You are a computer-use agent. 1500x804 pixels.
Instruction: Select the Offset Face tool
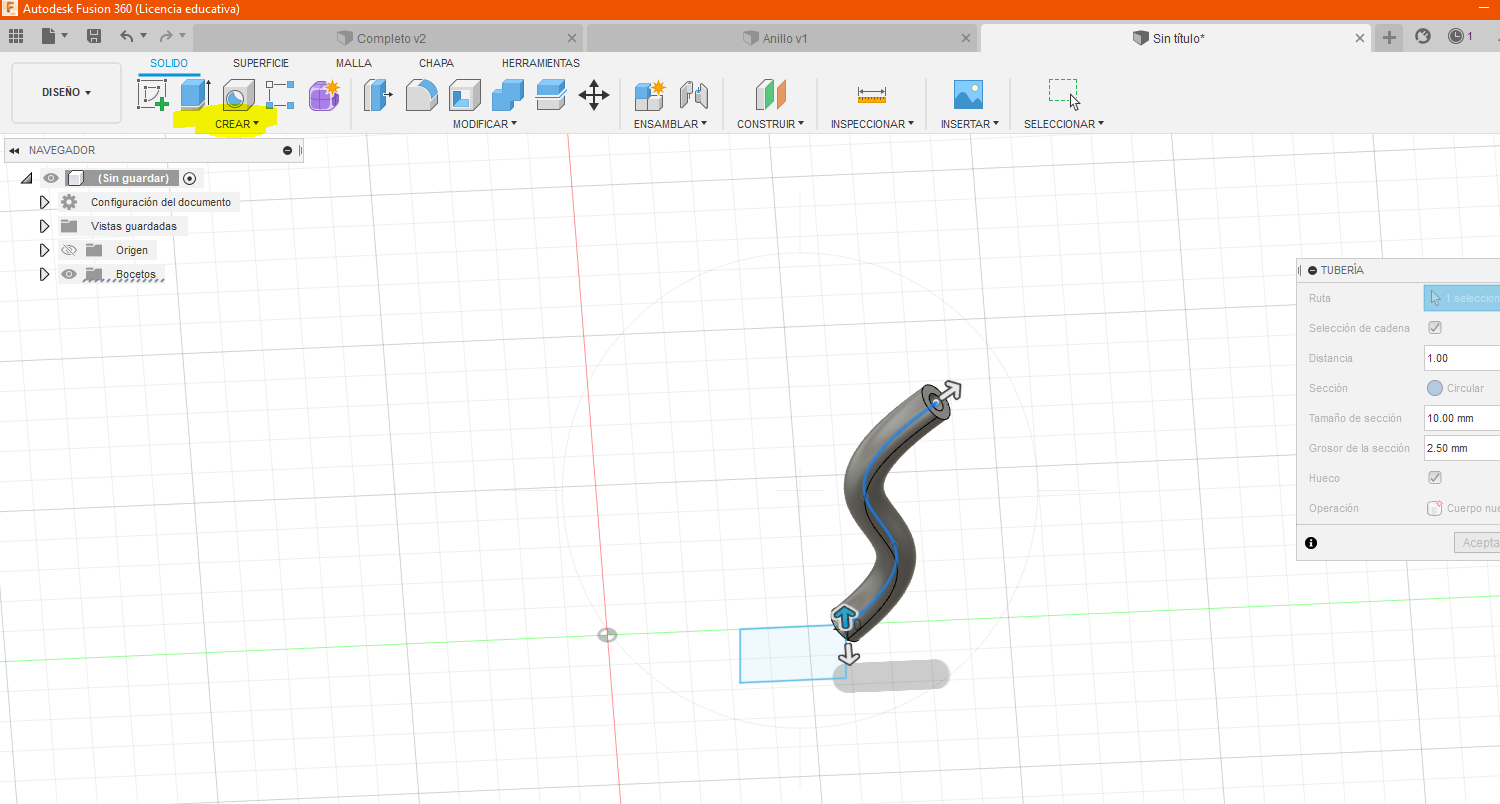point(551,95)
